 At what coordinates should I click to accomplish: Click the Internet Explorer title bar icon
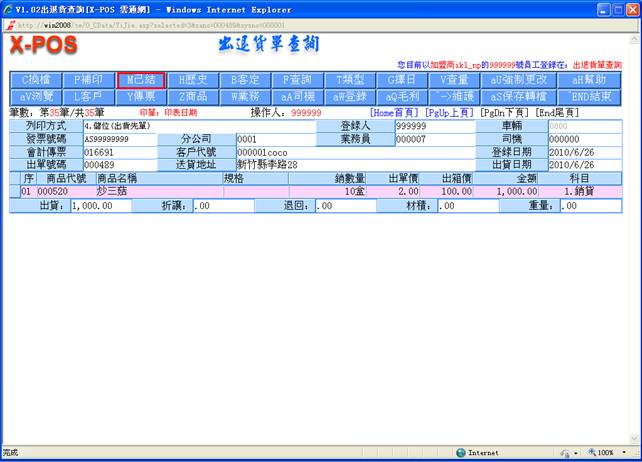[x=8, y=8]
